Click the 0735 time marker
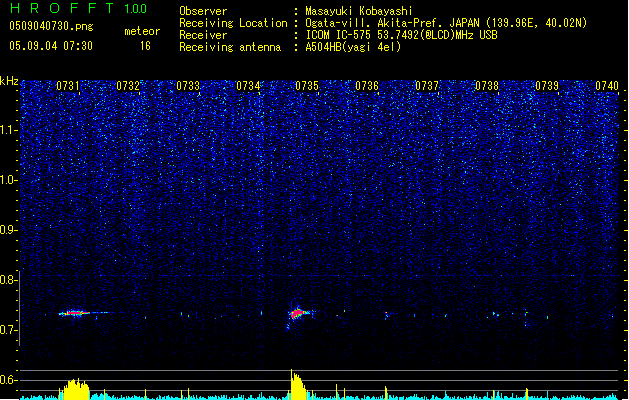Screen dimensions: 629x400 [x=307, y=86]
